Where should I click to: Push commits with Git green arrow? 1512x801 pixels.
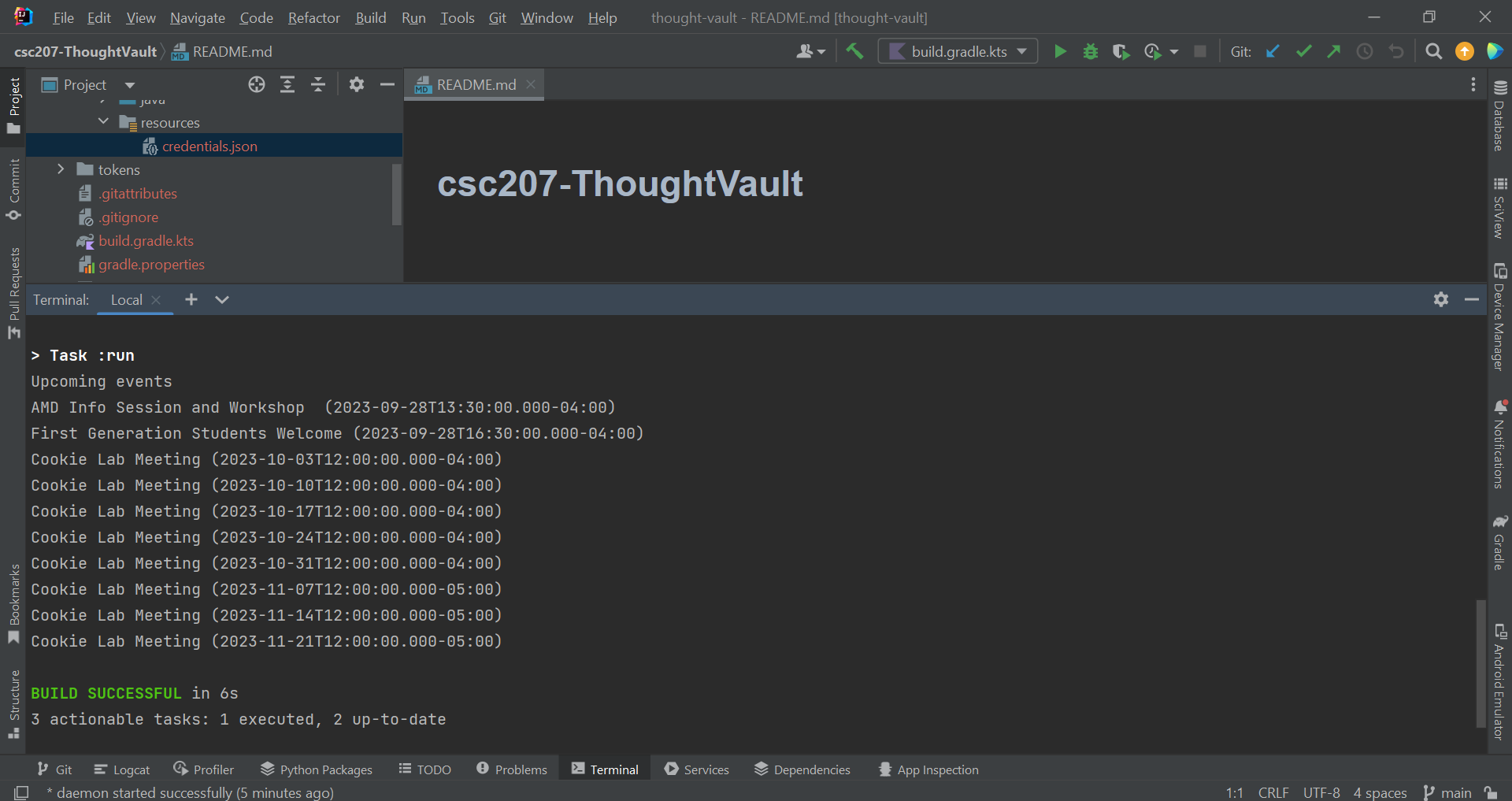click(x=1334, y=51)
